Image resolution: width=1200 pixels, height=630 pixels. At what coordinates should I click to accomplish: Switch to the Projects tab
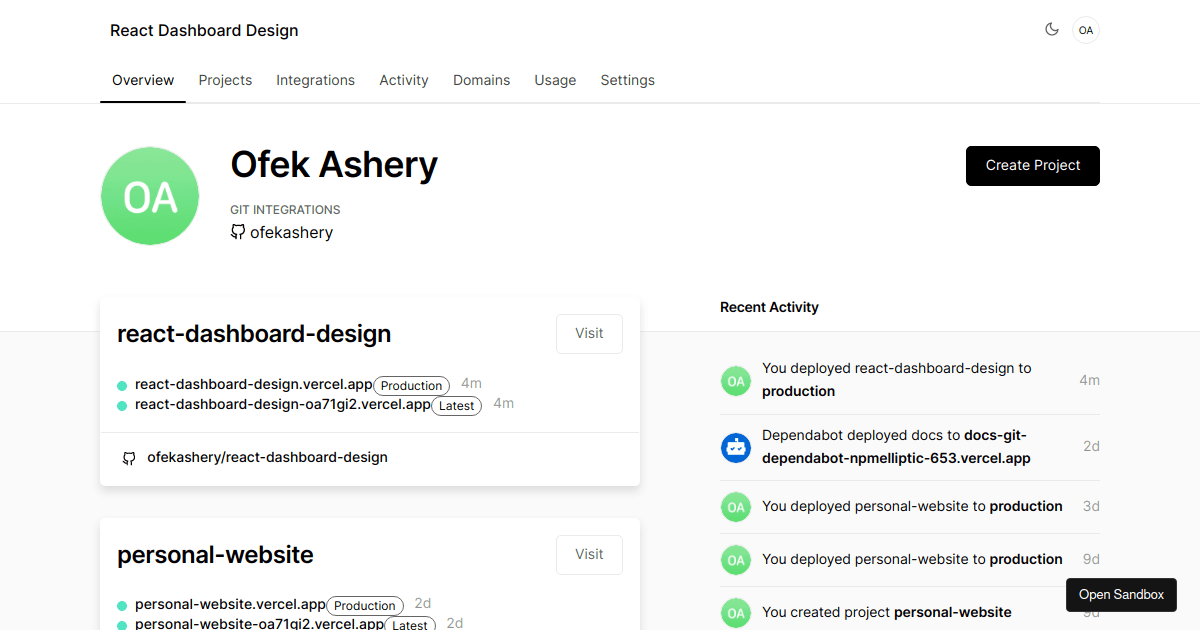[x=225, y=80]
